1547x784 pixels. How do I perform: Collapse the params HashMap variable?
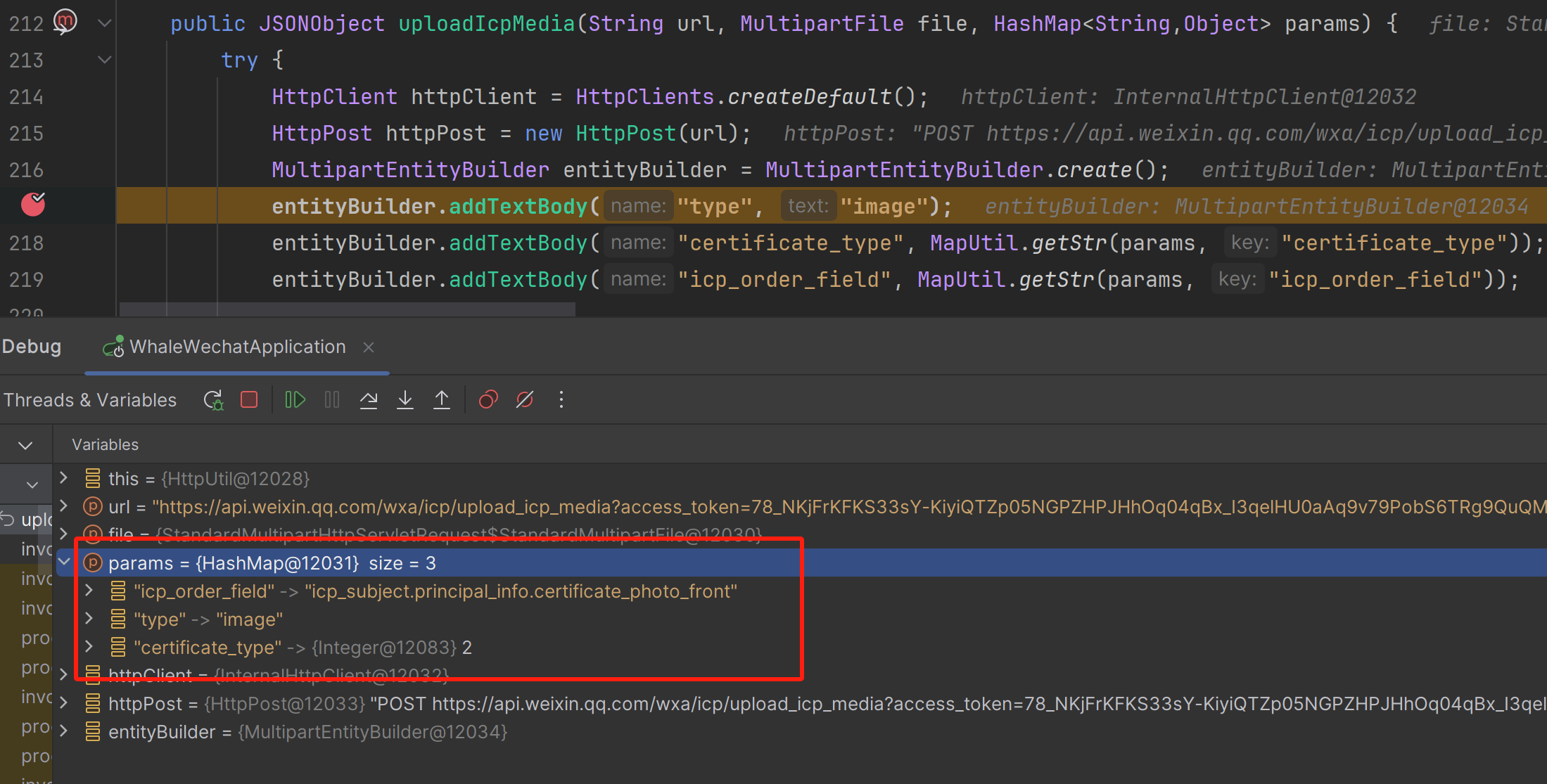(x=64, y=563)
